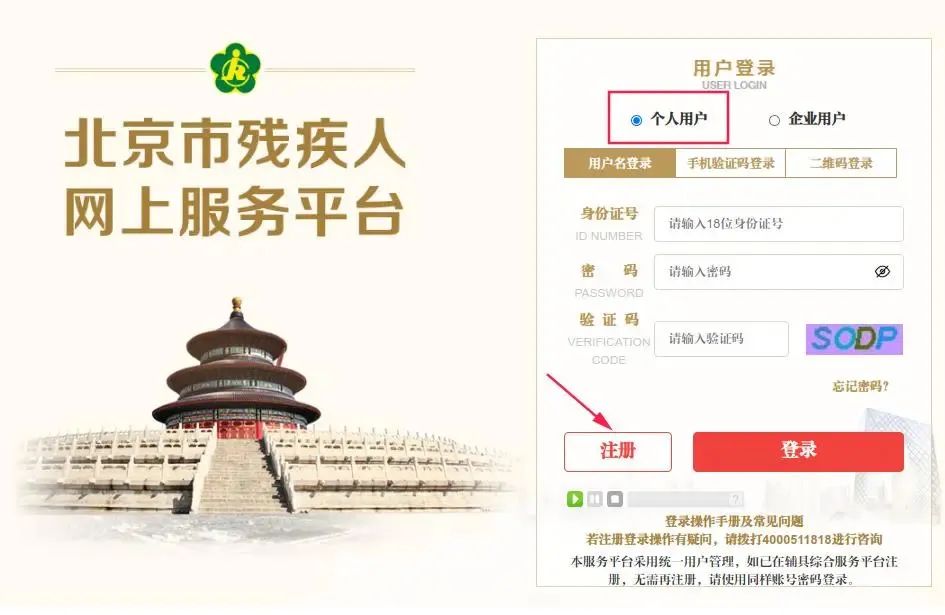
Task: Click the 身份证号 input field
Action: pyautogui.click(x=779, y=224)
